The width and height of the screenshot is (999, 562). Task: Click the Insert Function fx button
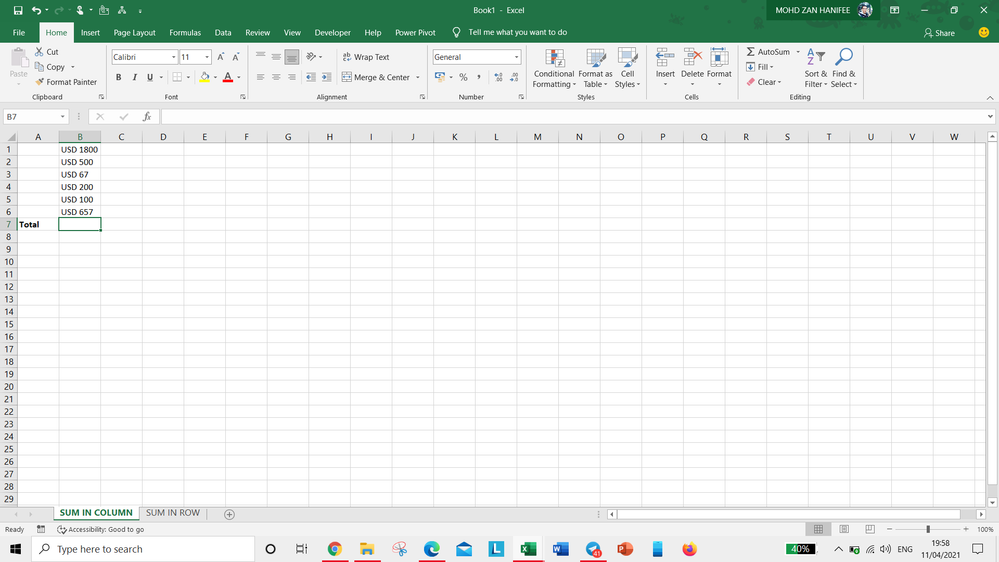coord(147,117)
